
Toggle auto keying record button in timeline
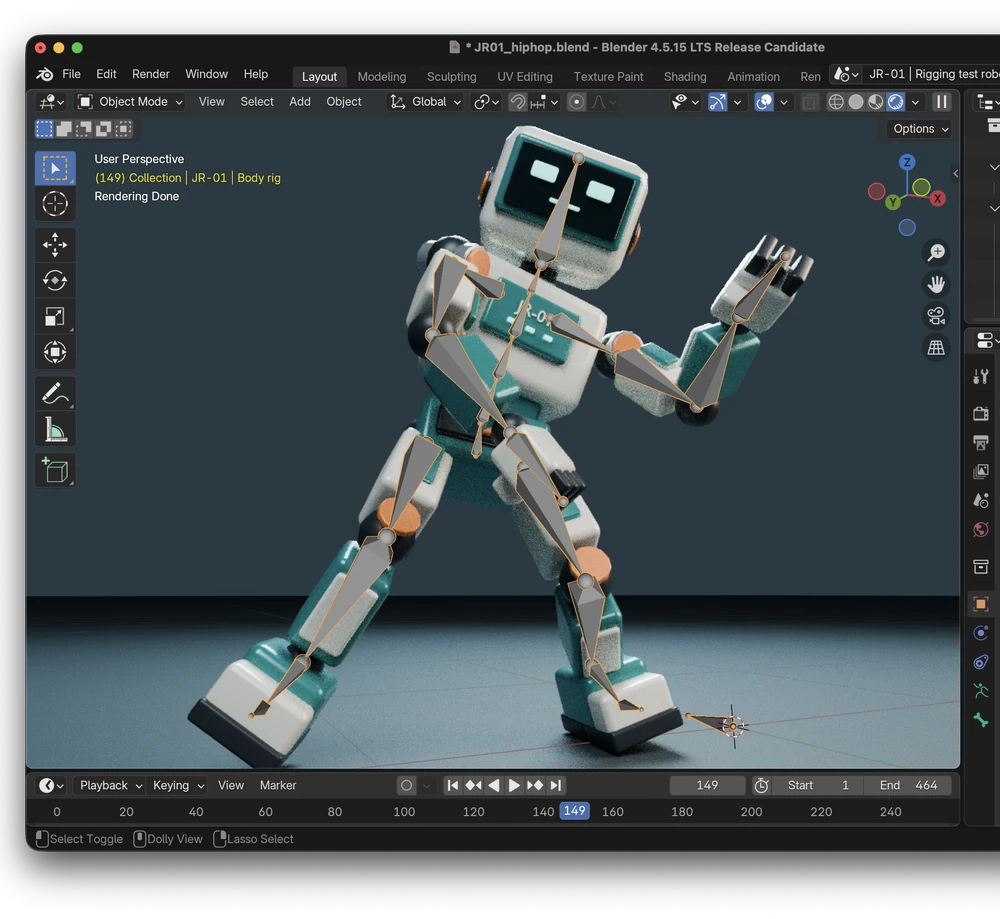(406, 786)
